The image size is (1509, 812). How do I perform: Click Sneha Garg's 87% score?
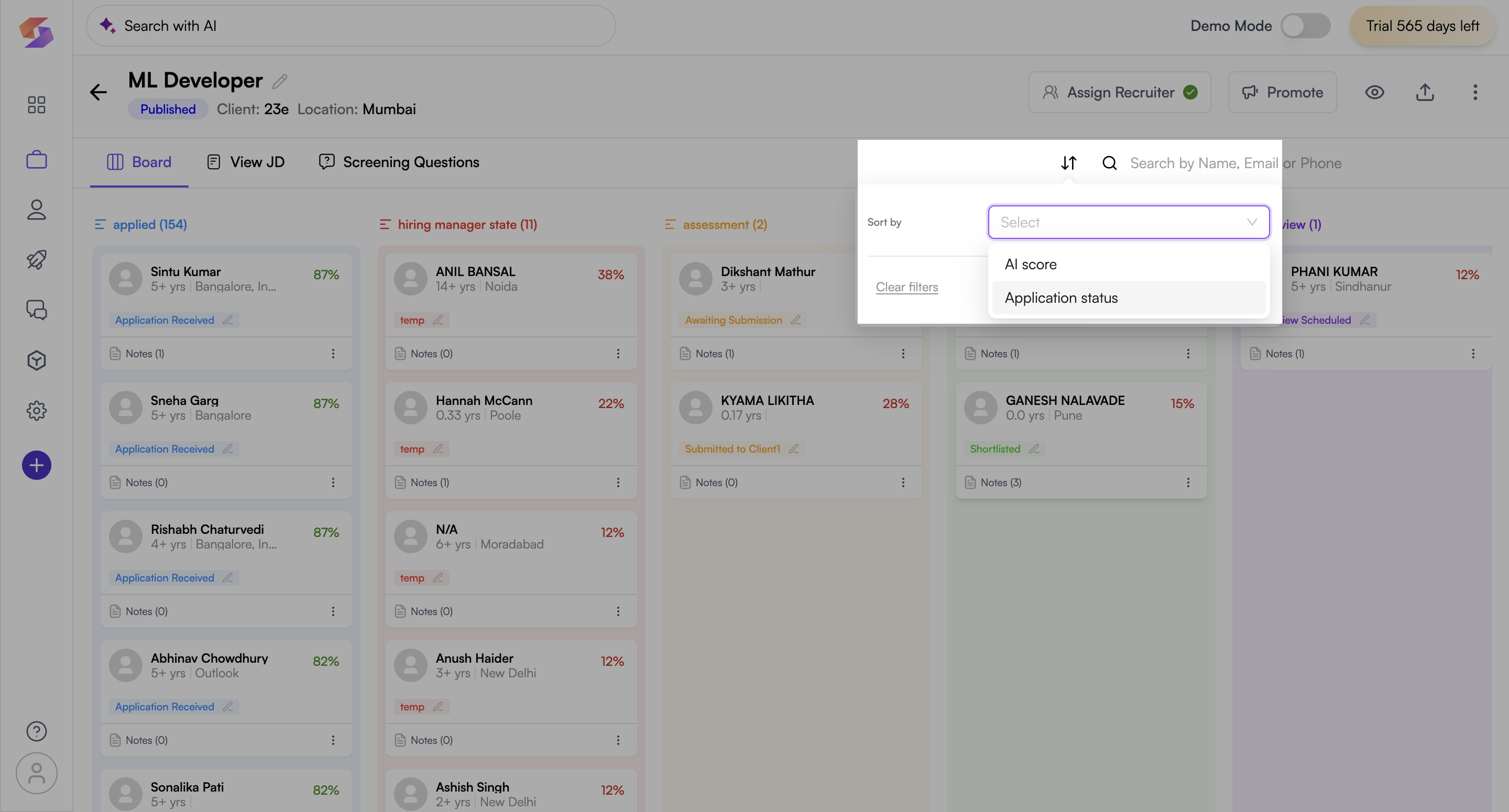tap(326, 404)
